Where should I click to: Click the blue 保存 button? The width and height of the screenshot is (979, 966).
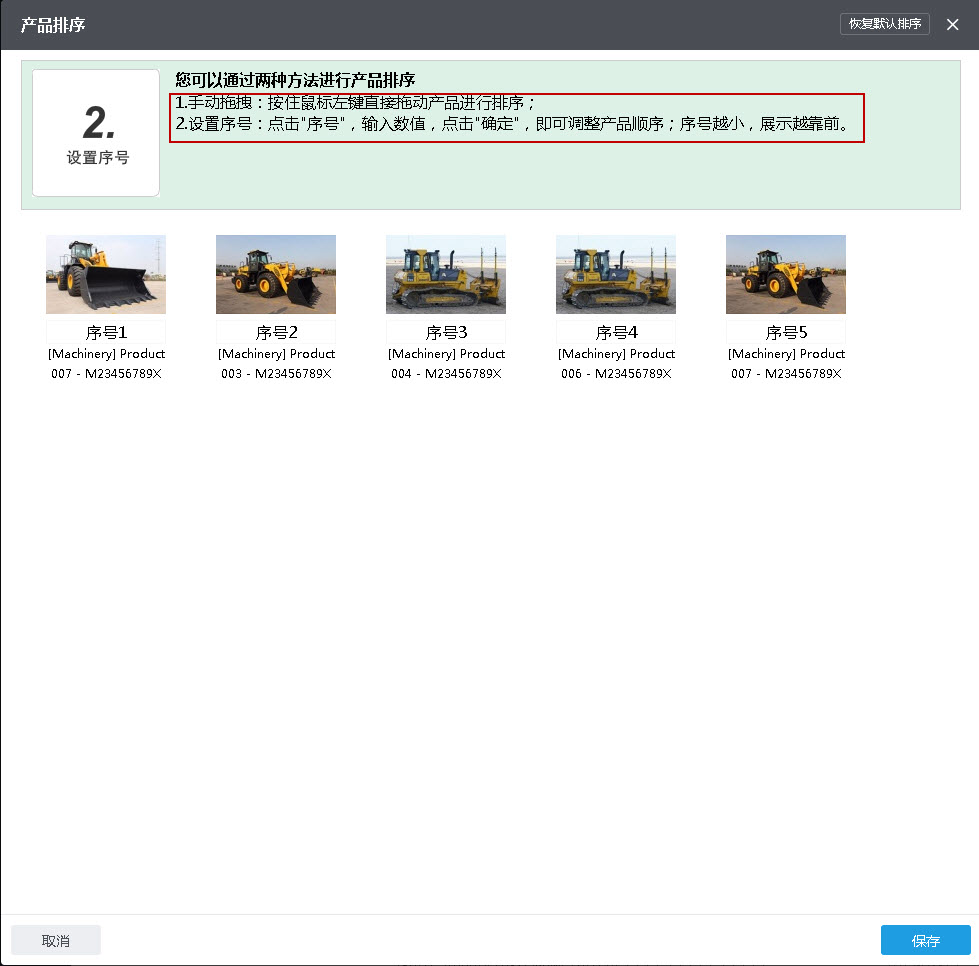(x=925, y=940)
